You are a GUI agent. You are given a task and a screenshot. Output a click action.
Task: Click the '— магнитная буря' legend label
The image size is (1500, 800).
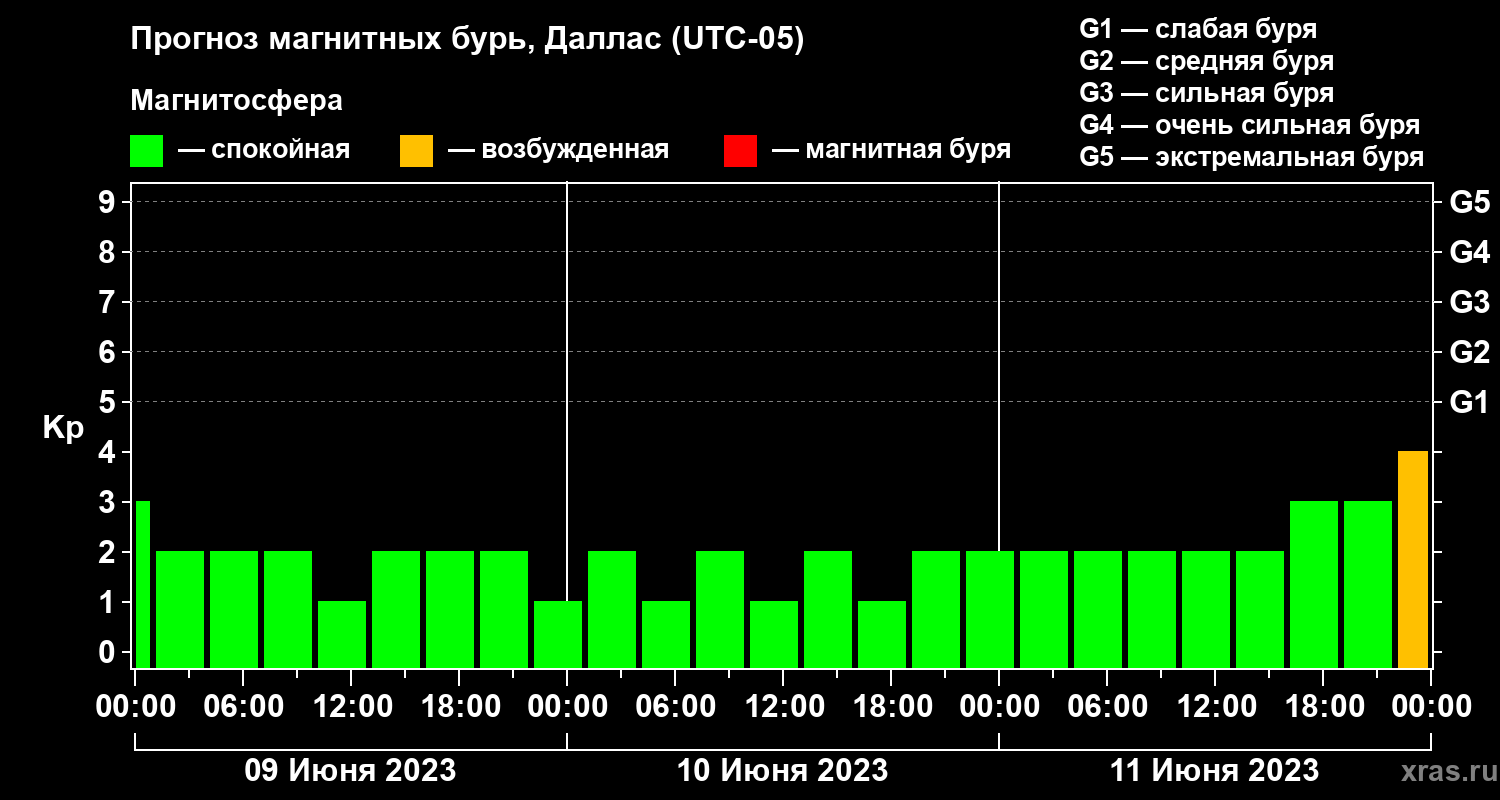891,150
